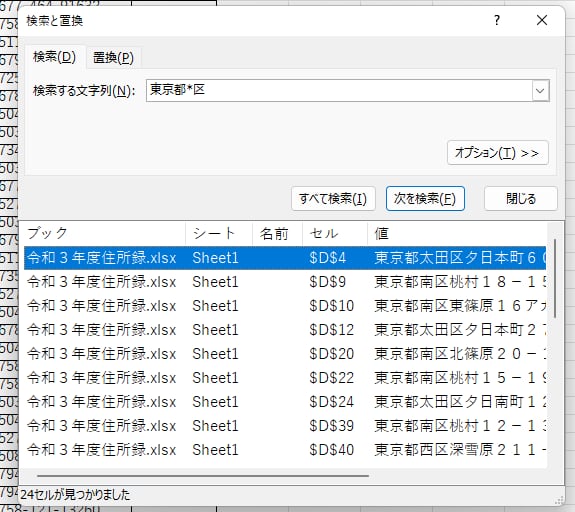Click the dialog resize grip corner
Image resolution: width=575 pixels, height=512 pixels.
click(559, 501)
